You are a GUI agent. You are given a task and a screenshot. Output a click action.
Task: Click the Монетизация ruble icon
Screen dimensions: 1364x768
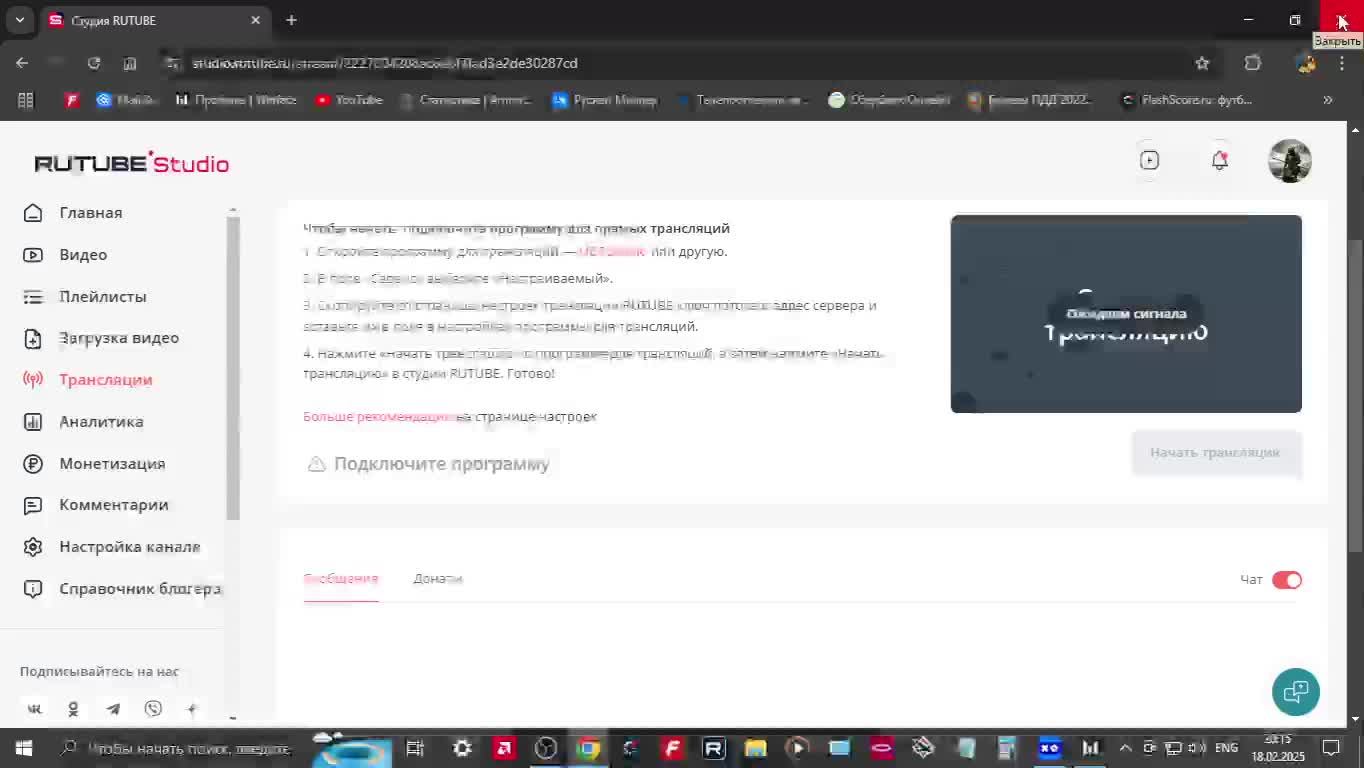(33, 464)
